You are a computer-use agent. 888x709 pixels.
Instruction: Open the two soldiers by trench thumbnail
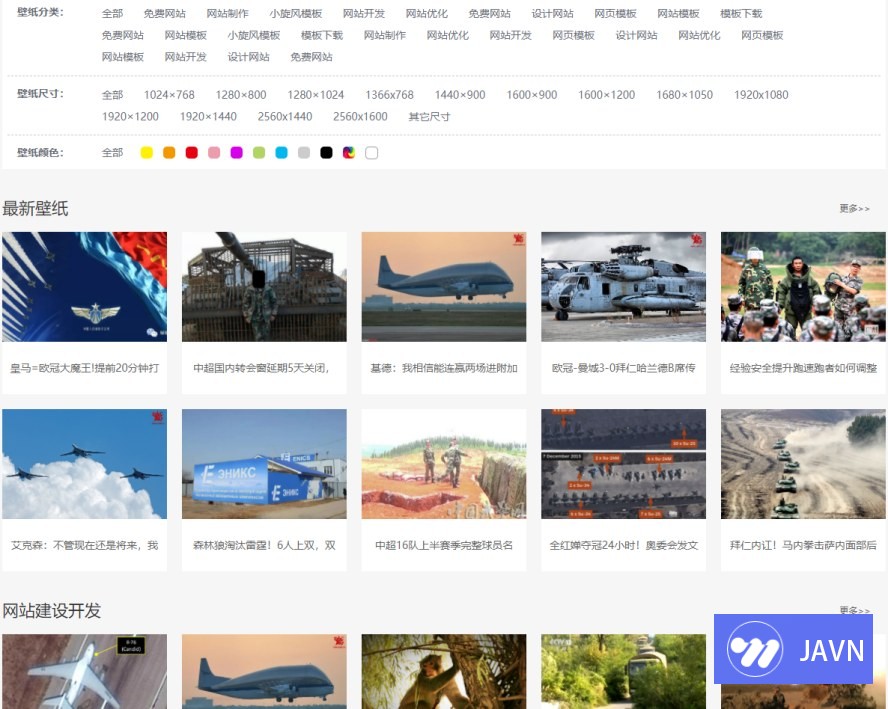coord(444,464)
